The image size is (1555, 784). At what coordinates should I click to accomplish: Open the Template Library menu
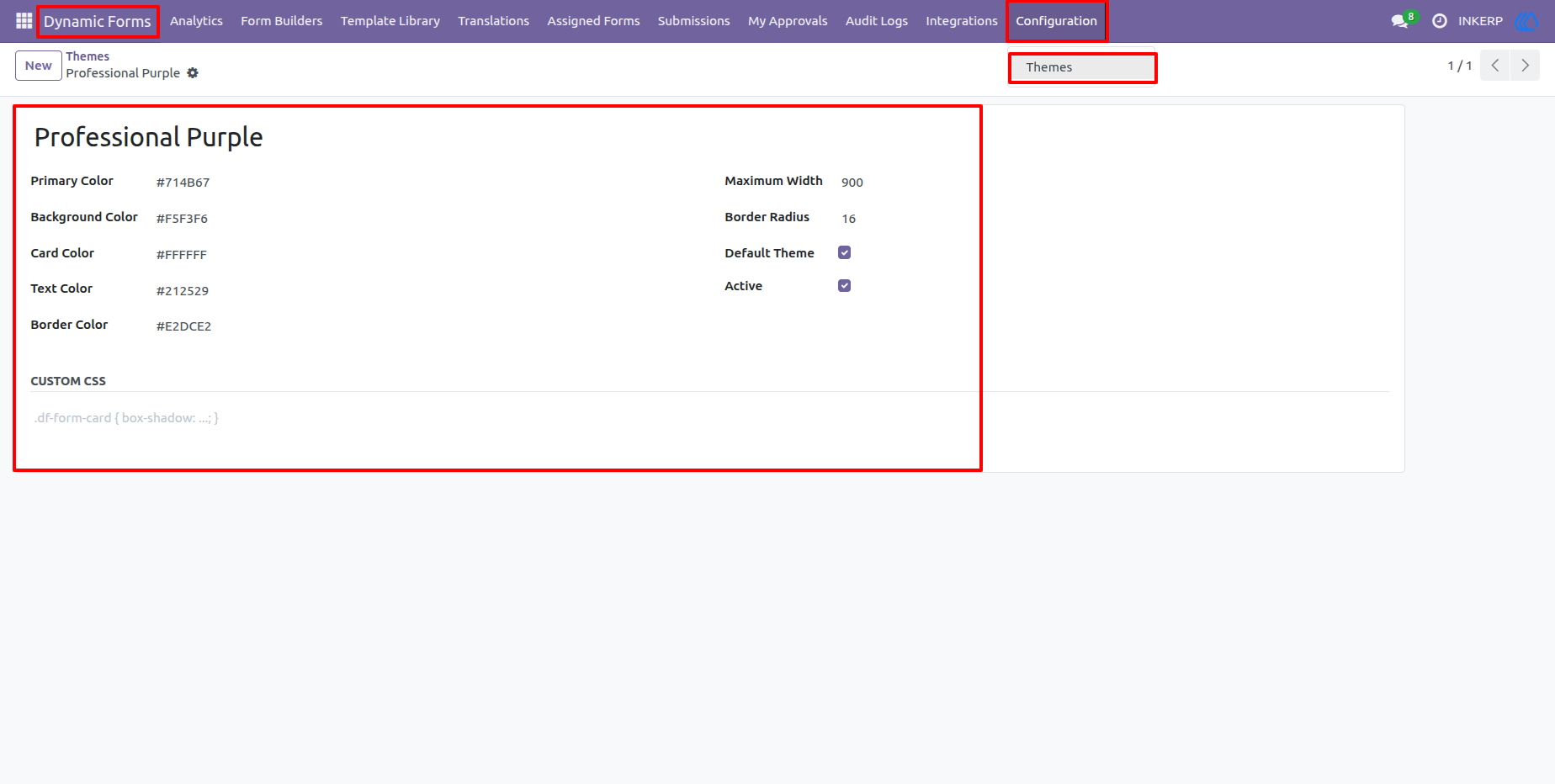[x=390, y=21]
